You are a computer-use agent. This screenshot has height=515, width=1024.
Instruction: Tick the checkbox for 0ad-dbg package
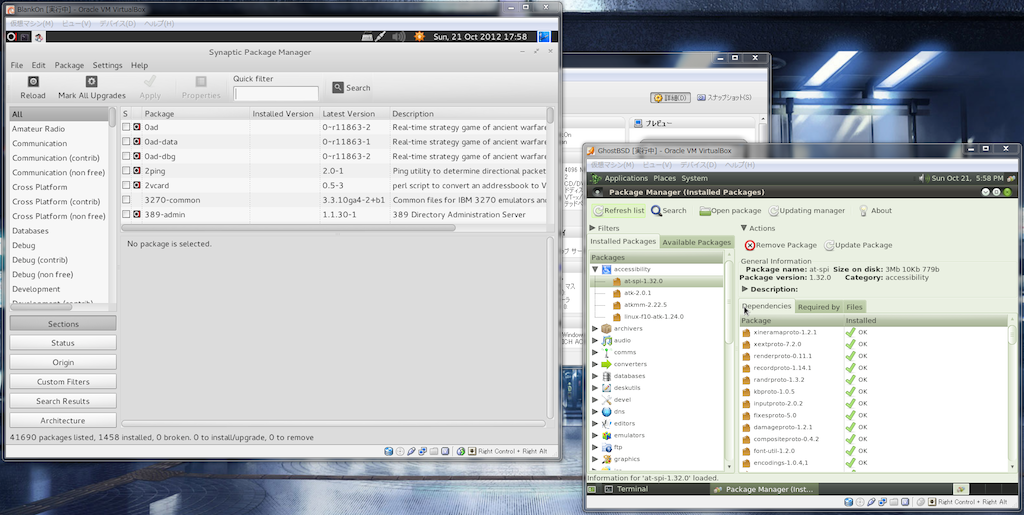click(x=126, y=157)
